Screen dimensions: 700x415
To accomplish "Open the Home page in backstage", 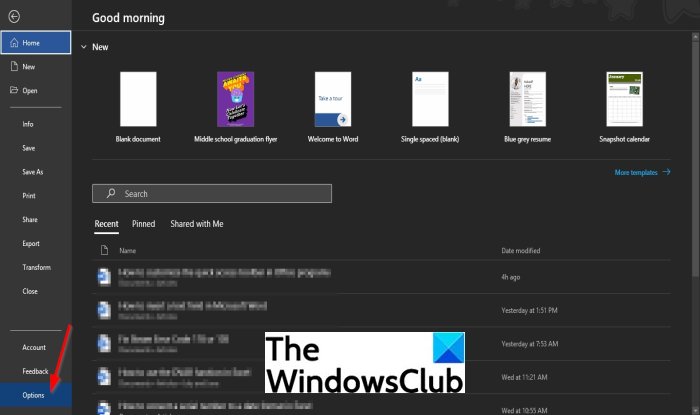I will (36, 42).
